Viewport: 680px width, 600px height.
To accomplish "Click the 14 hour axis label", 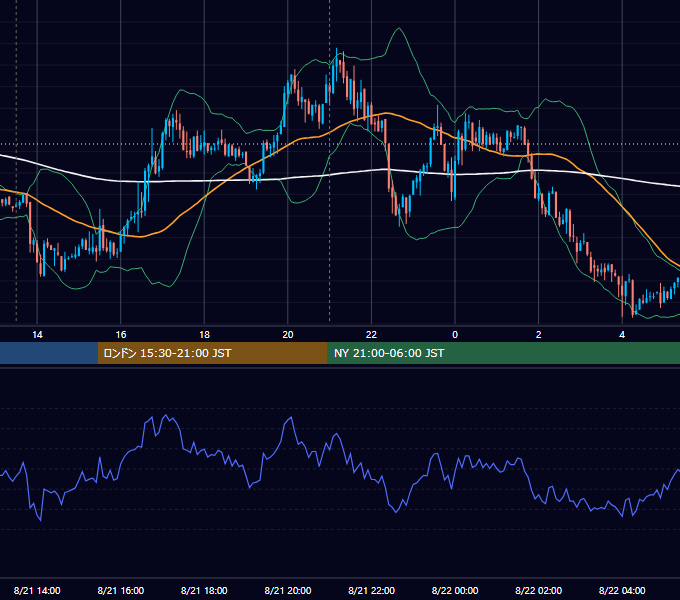I will click(x=37, y=335).
